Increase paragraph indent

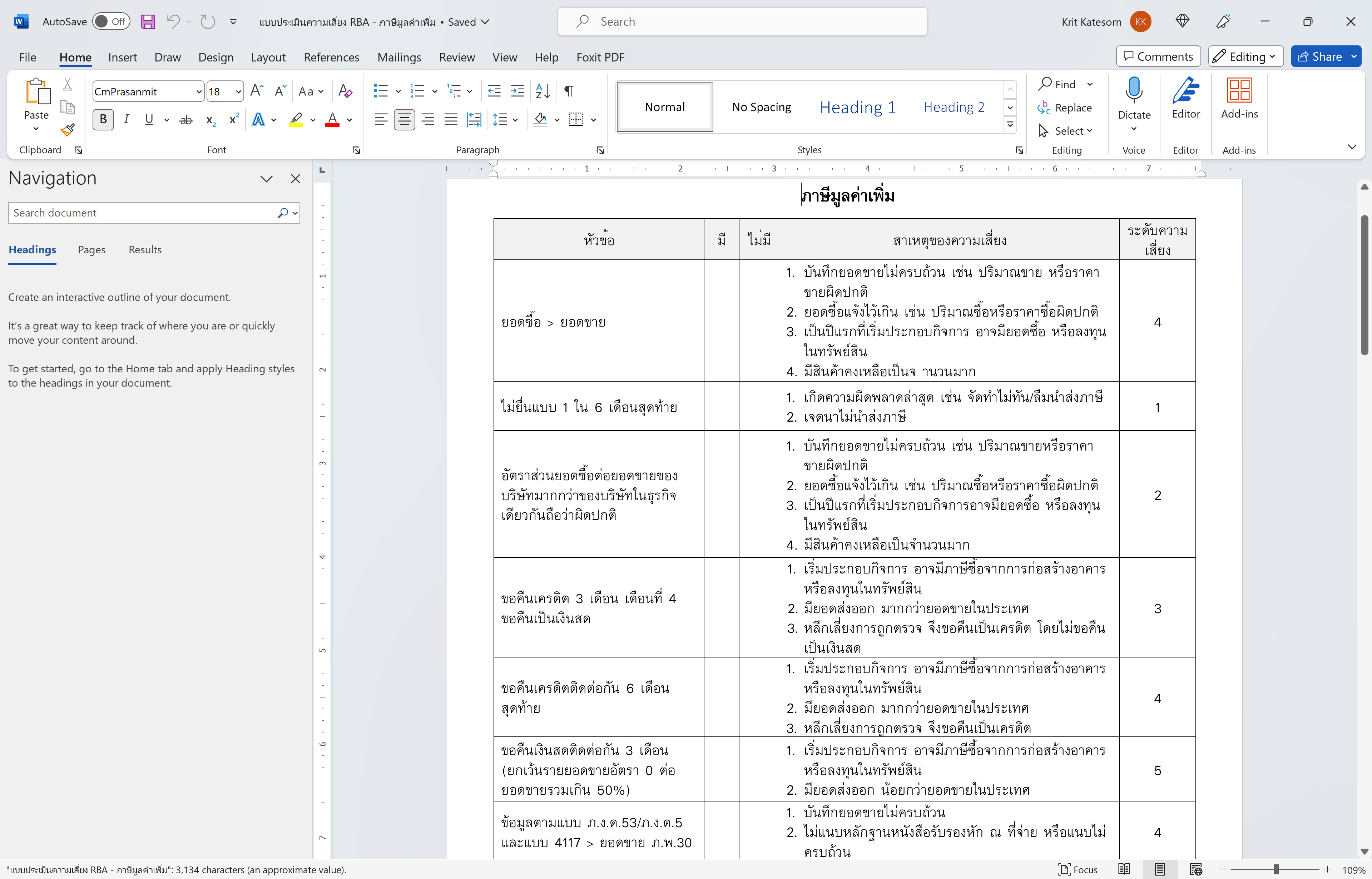point(517,91)
